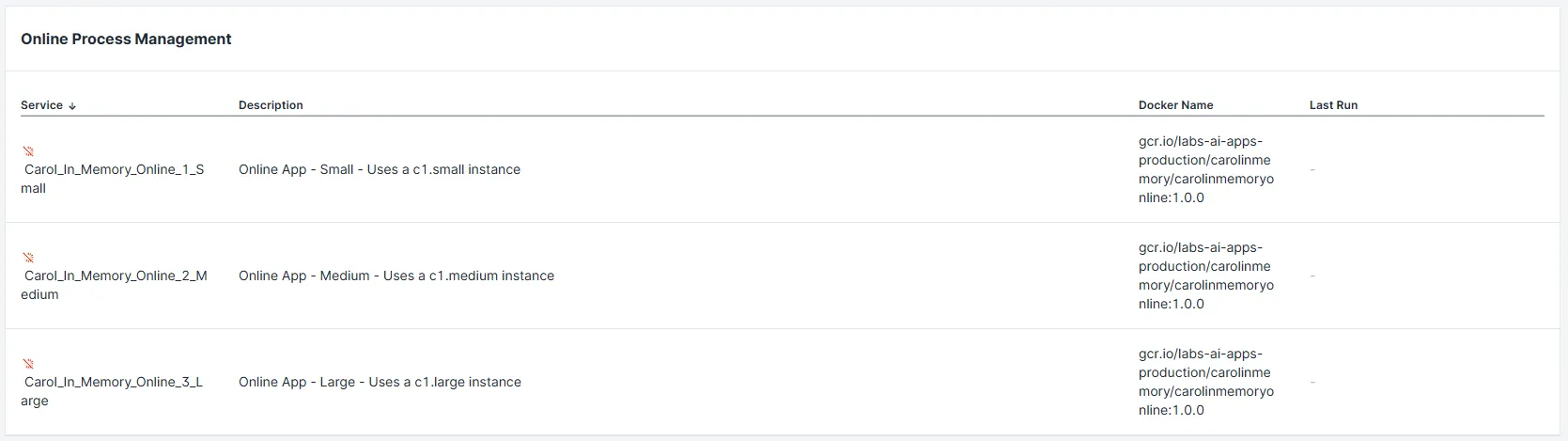Click the Docker Name column header
The height and width of the screenshot is (441, 1568).
coord(1175,105)
